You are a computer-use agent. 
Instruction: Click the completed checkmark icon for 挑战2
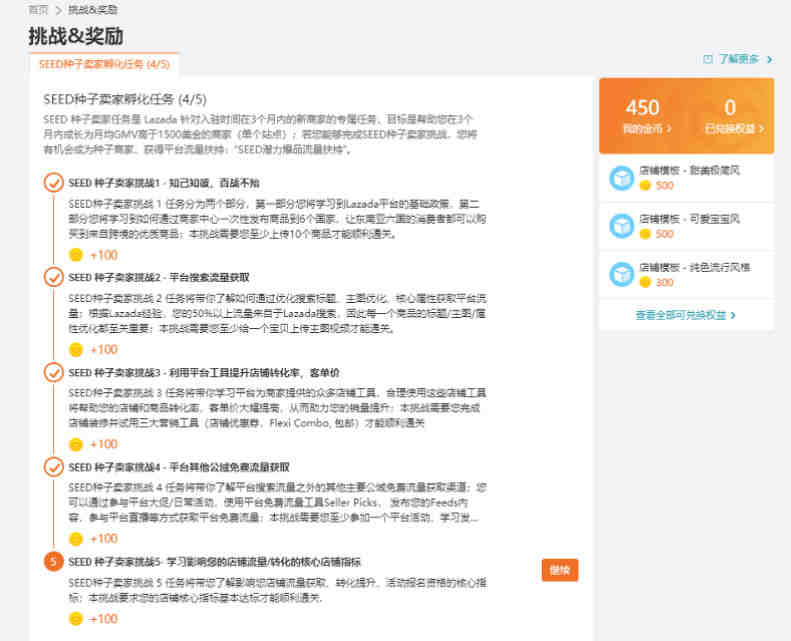(53, 277)
